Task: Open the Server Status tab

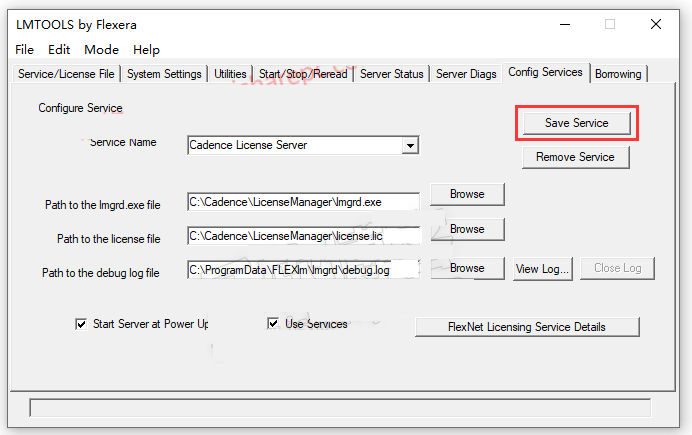Action: (391, 74)
